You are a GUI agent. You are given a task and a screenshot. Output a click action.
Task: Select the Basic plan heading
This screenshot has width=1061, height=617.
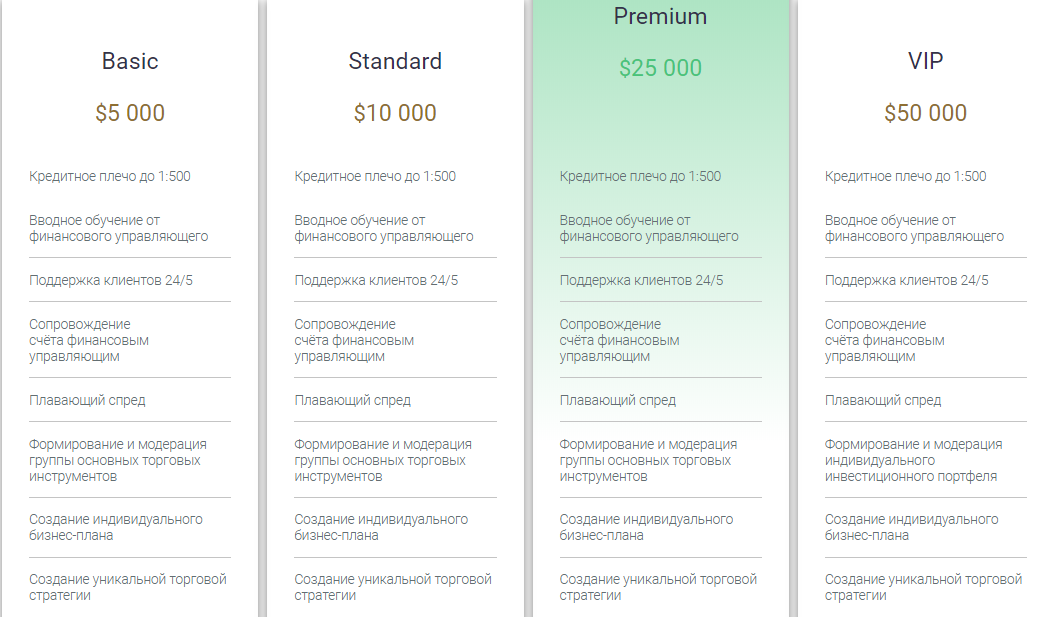pyautogui.click(x=130, y=61)
